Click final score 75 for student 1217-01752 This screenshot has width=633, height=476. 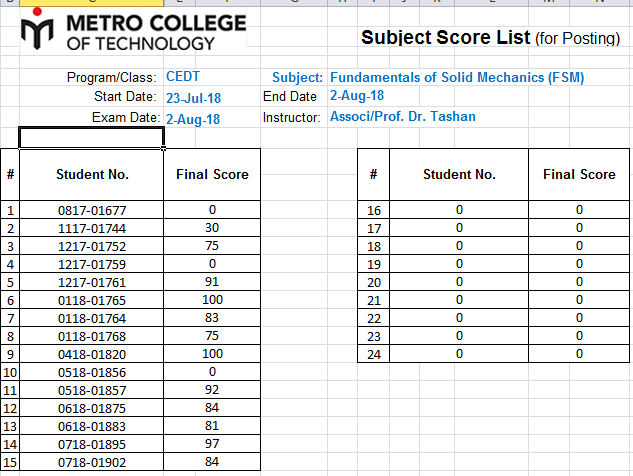click(x=212, y=245)
